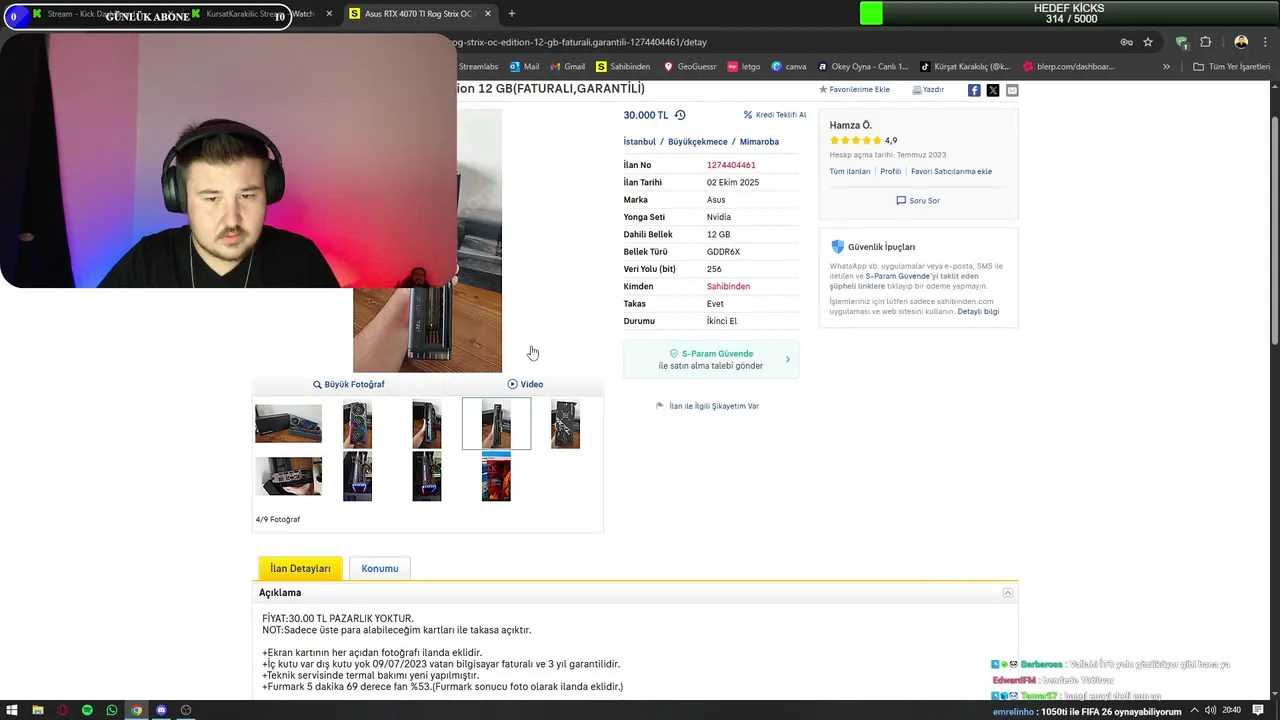The image size is (1280, 720).
Task: Open blerp.com dashboard bookmark
Action: (1067, 67)
